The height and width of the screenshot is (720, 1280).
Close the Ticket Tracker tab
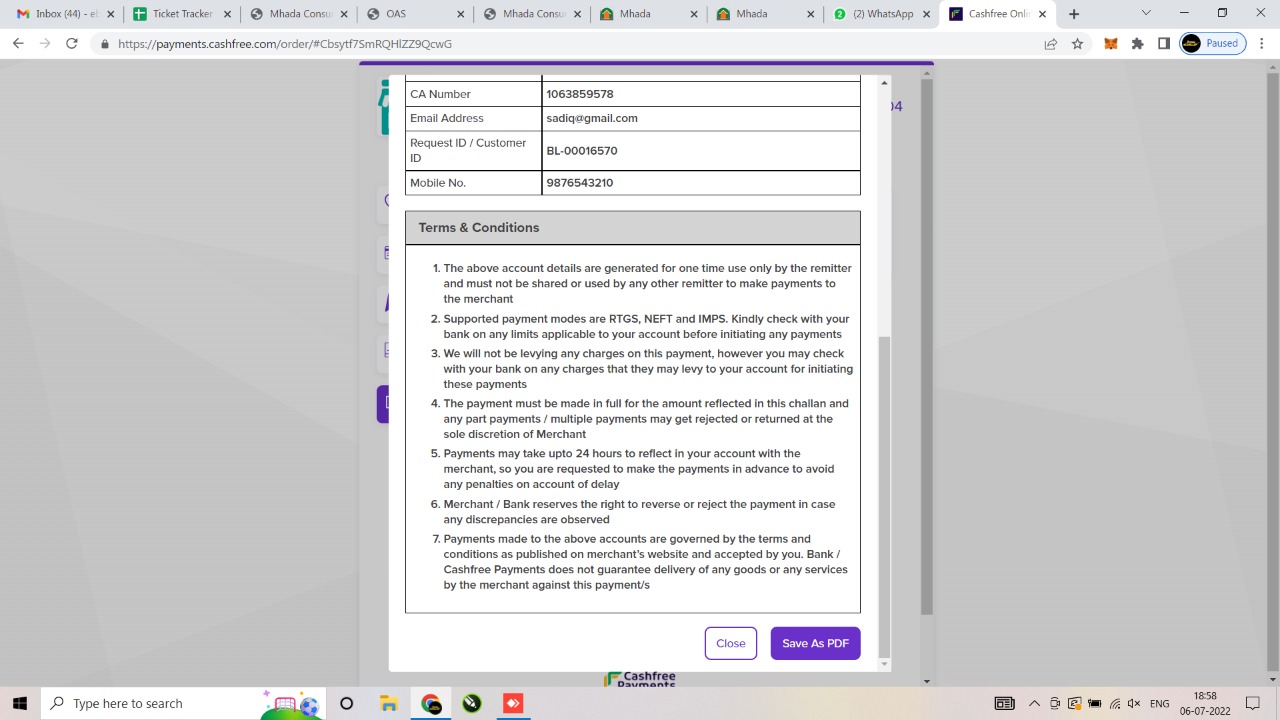227,14
